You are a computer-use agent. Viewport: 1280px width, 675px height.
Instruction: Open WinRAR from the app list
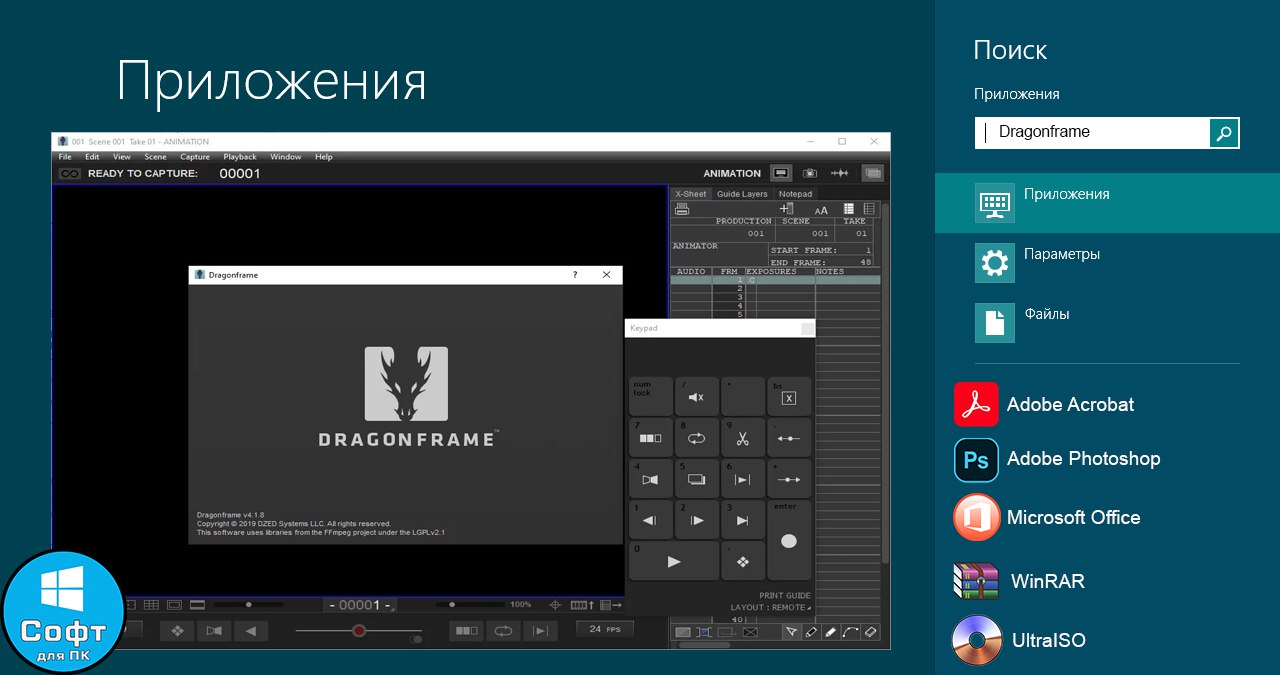click(x=1020, y=581)
